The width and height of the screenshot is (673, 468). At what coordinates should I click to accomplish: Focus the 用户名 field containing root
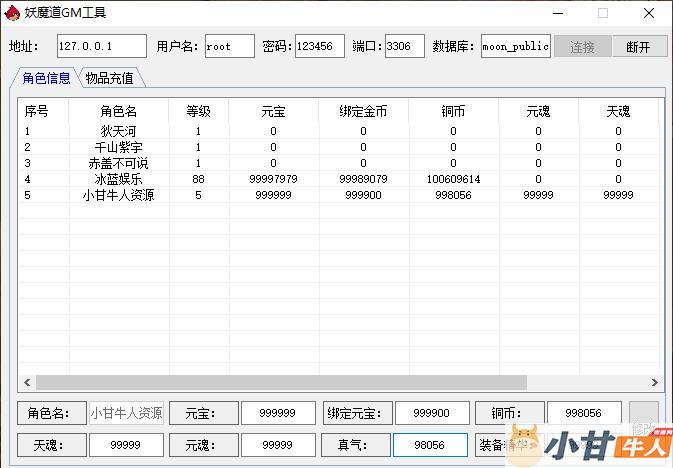click(x=230, y=47)
